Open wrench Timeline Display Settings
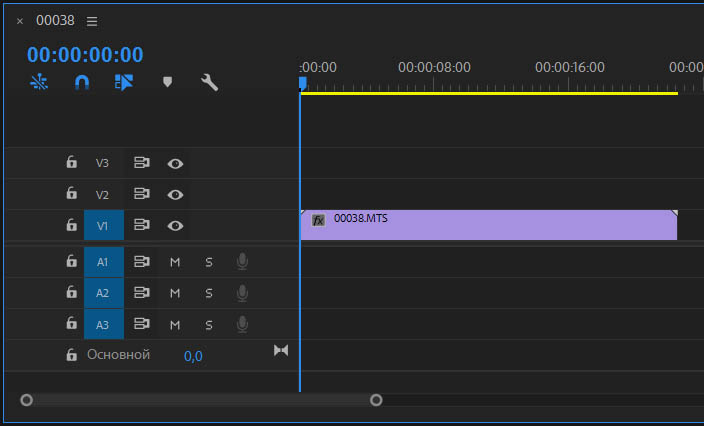This screenshot has width=704, height=426. click(x=210, y=83)
